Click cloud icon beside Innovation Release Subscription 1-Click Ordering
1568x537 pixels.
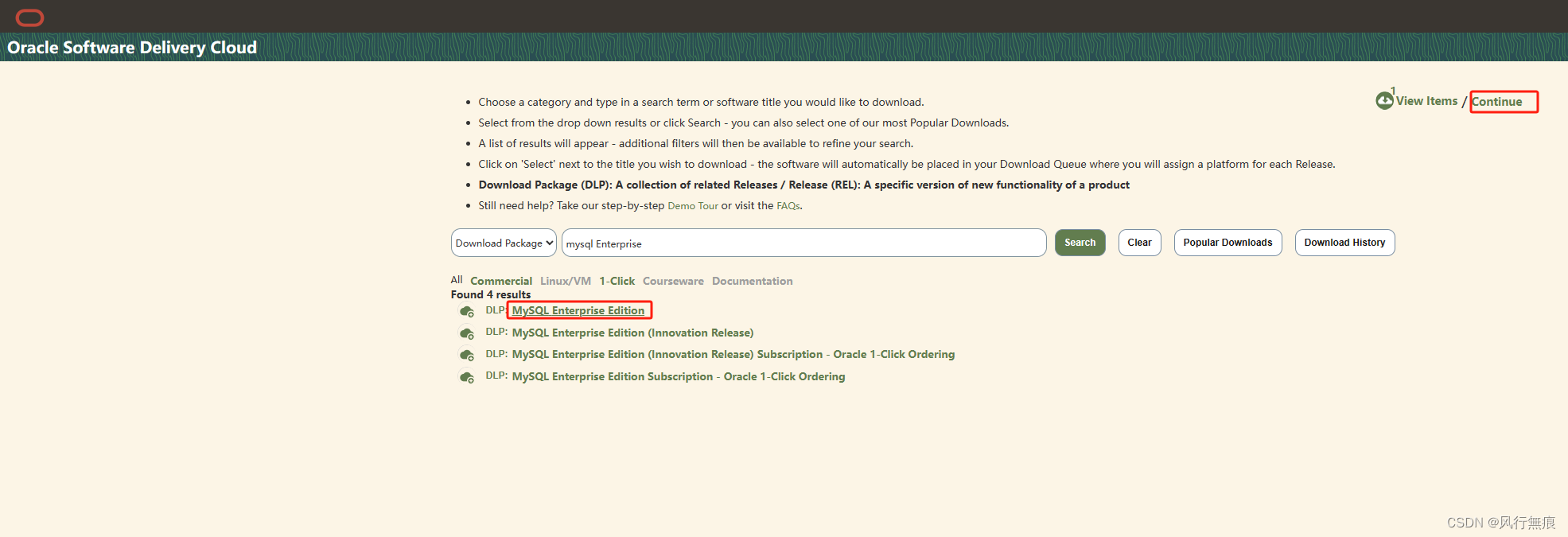[467, 355]
